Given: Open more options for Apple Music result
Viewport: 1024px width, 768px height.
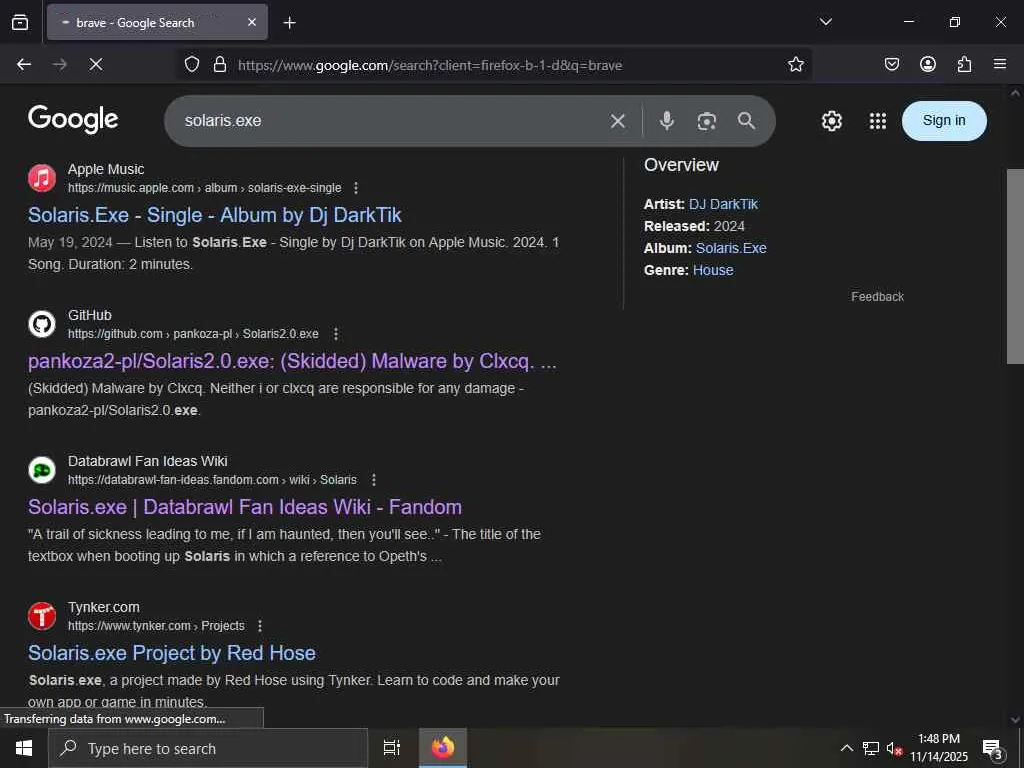Looking at the screenshot, I should 356,188.
